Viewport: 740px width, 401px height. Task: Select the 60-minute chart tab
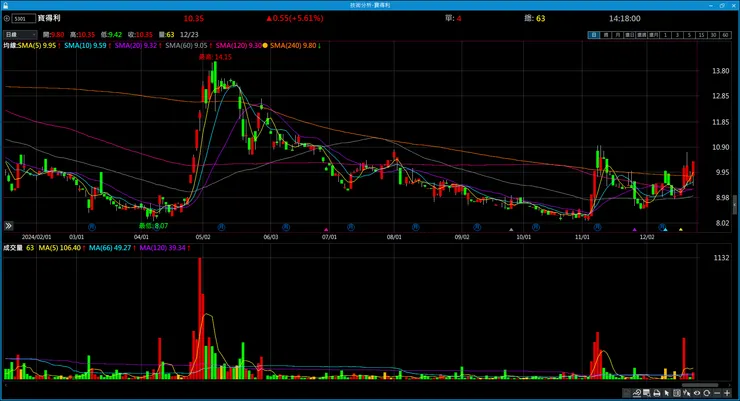click(725, 35)
